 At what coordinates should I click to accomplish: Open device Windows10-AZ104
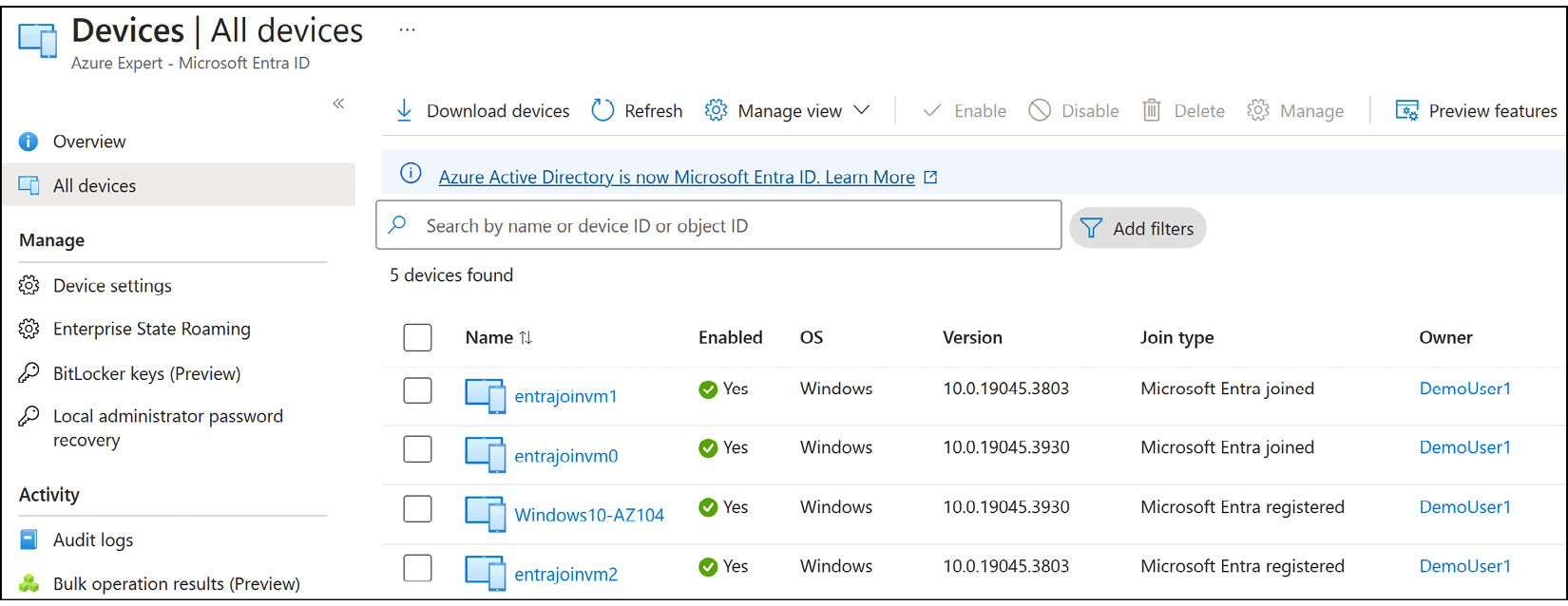[x=589, y=515]
